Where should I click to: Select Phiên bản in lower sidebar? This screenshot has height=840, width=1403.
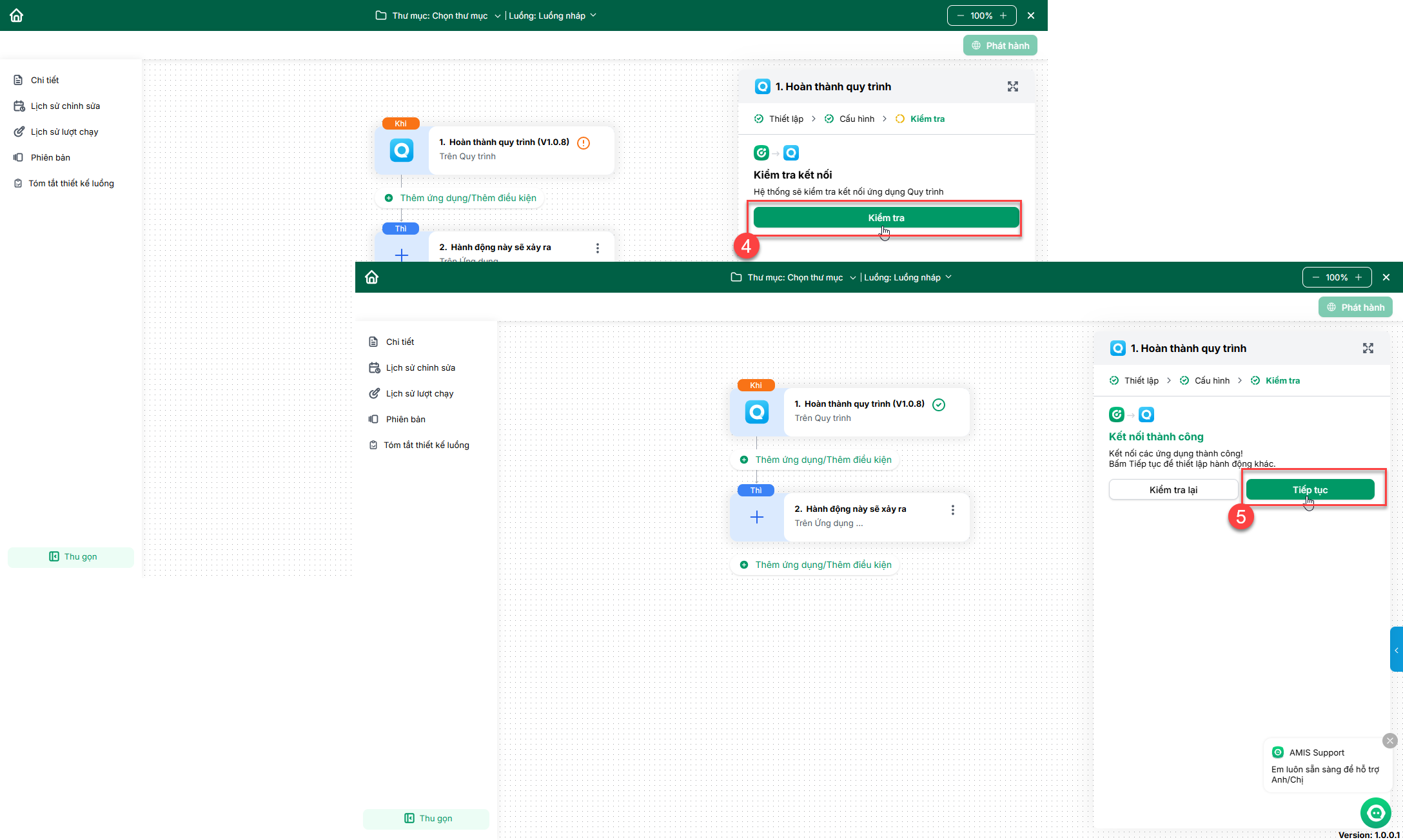(x=405, y=419)
